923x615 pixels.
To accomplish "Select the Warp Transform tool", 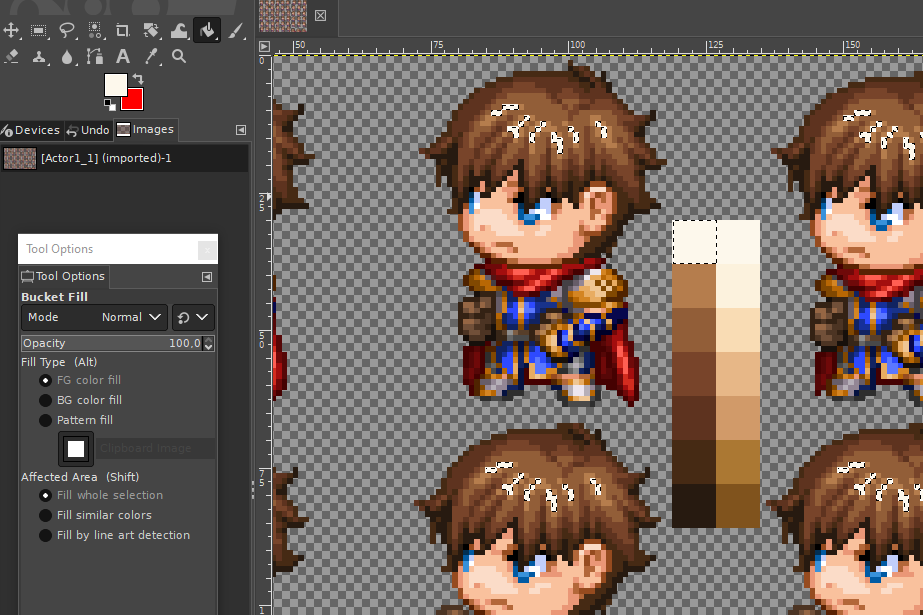I will (x=179, y=30).
